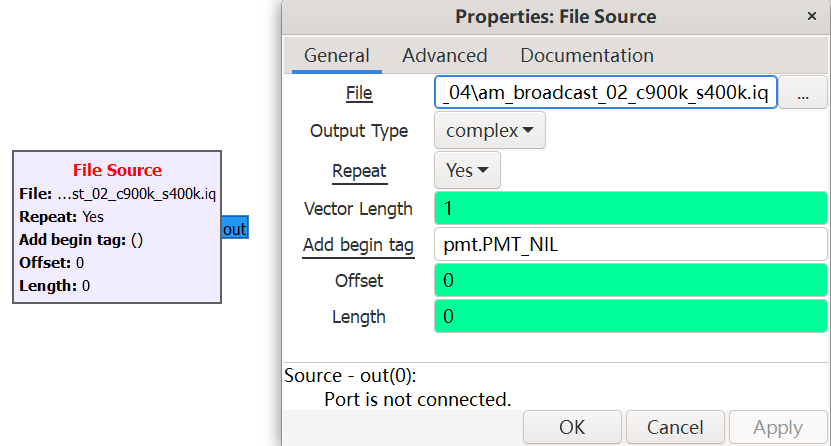The width and height of the screenshot is (831, 446).
Task: Select the Offset value field
Action: pos(630,281)
